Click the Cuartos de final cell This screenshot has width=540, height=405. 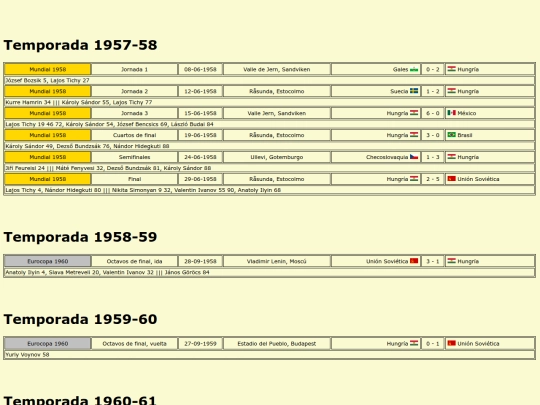pos(134,135)
